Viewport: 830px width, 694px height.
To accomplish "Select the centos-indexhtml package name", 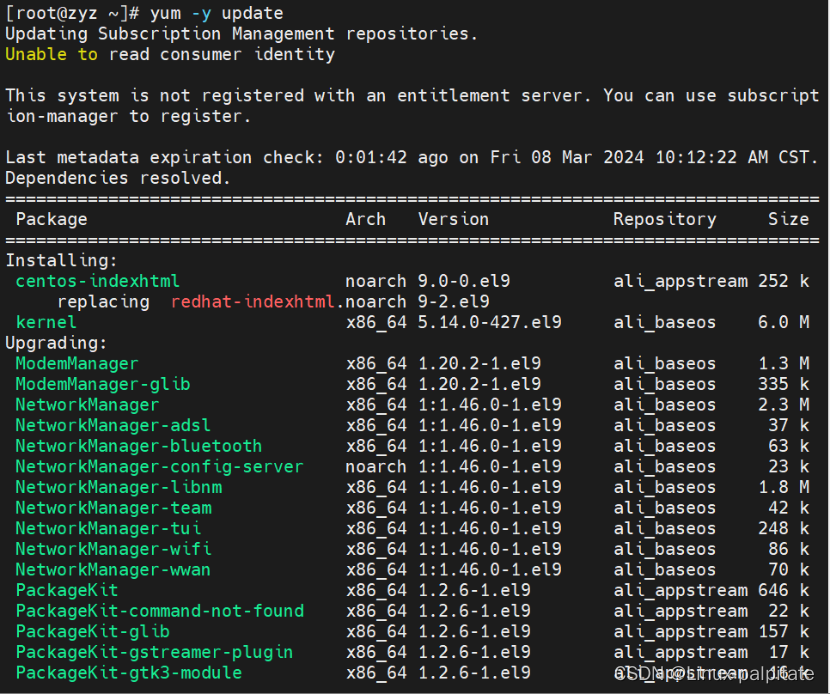I will (x=97, y=282).
